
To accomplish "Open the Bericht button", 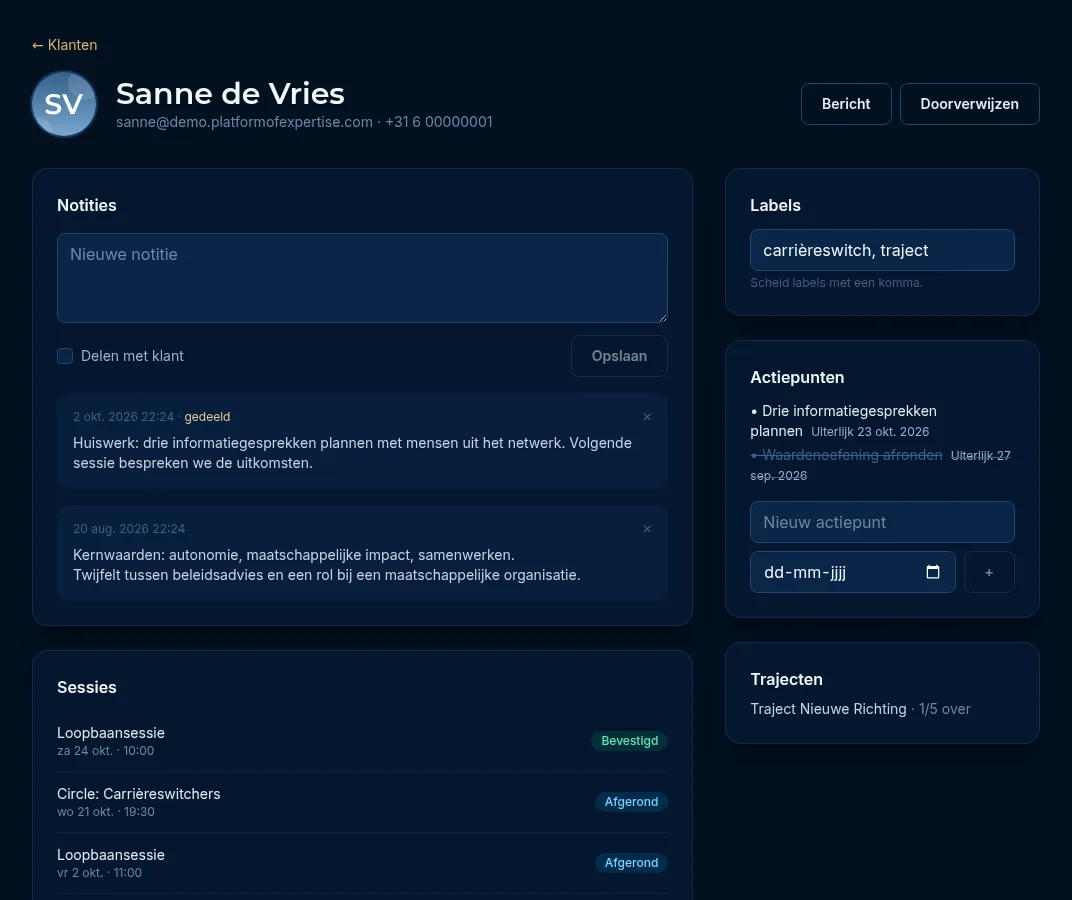I will coord(846,104).
